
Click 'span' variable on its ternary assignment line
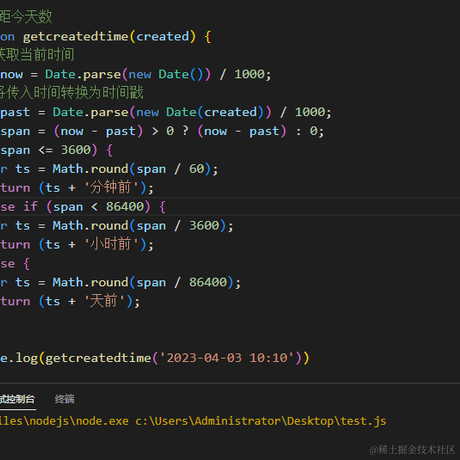point(15,131)
